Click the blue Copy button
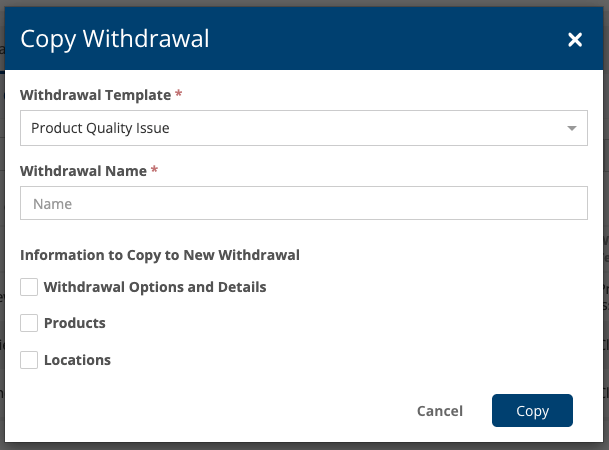Viewport: 609px width, 450px height. (532, 411)
